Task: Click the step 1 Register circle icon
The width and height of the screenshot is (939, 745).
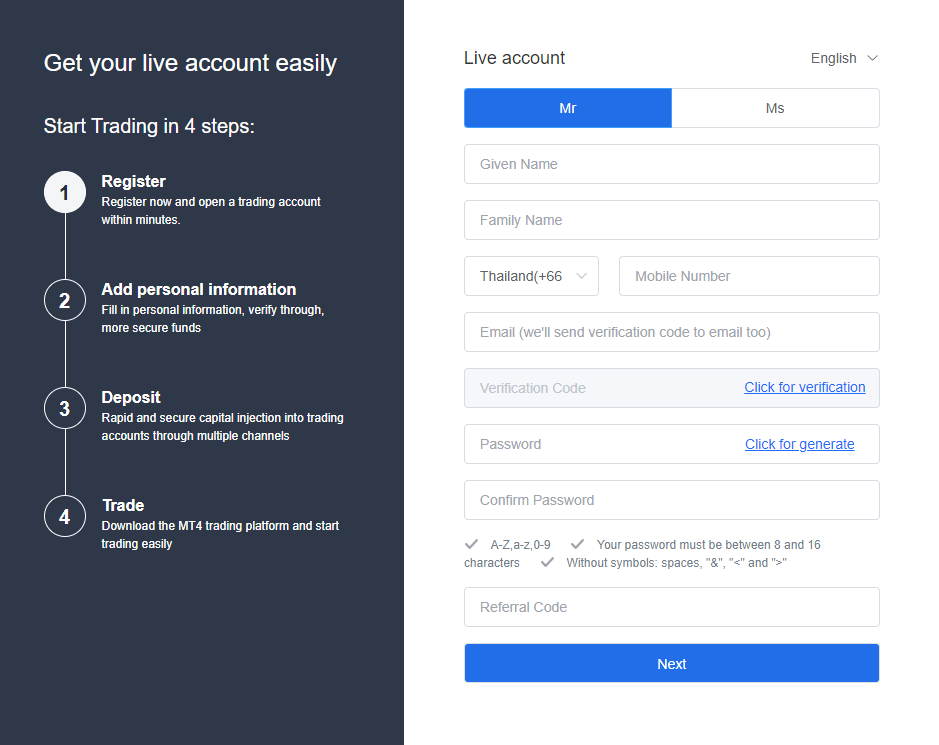Action: pos(65,192)
